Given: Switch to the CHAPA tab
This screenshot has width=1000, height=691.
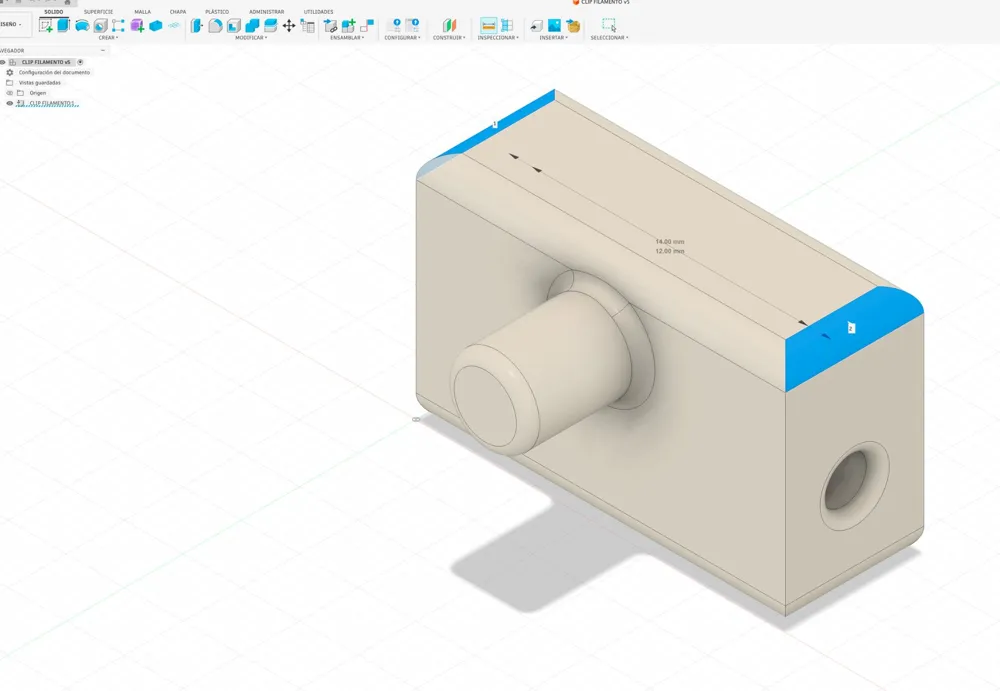Looking at the screenshot, I should click(178, 11).
